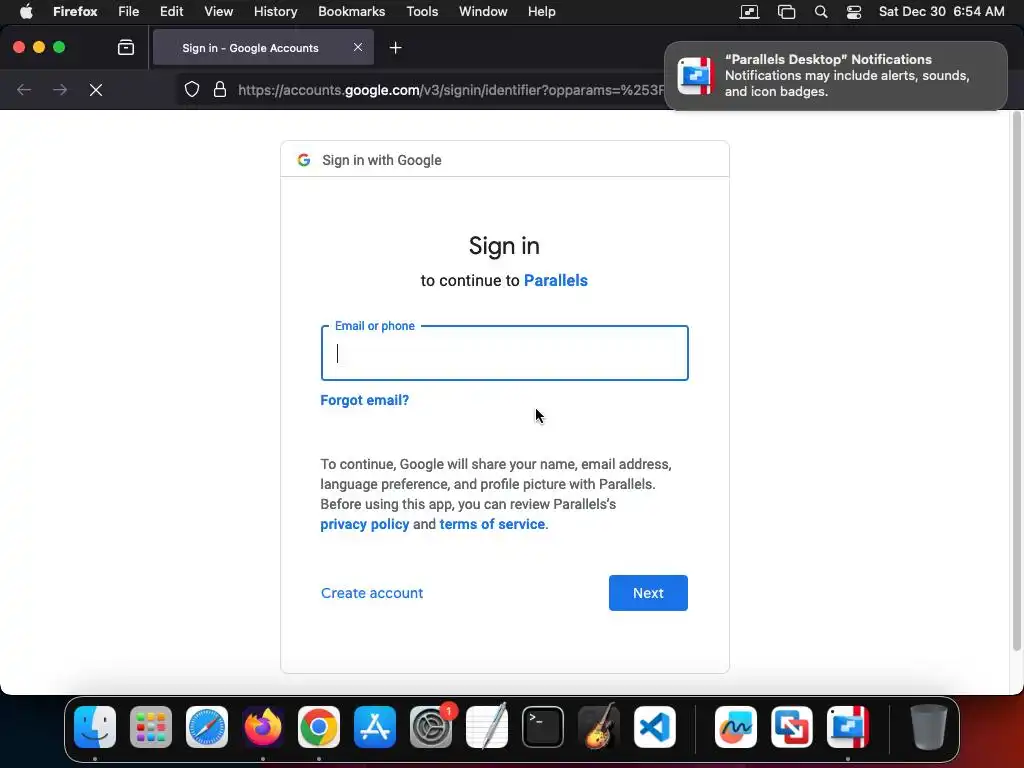Focus the Email or phone field
The width and height of the screenshot is (1024, 768).
click(x=505, y=353)
